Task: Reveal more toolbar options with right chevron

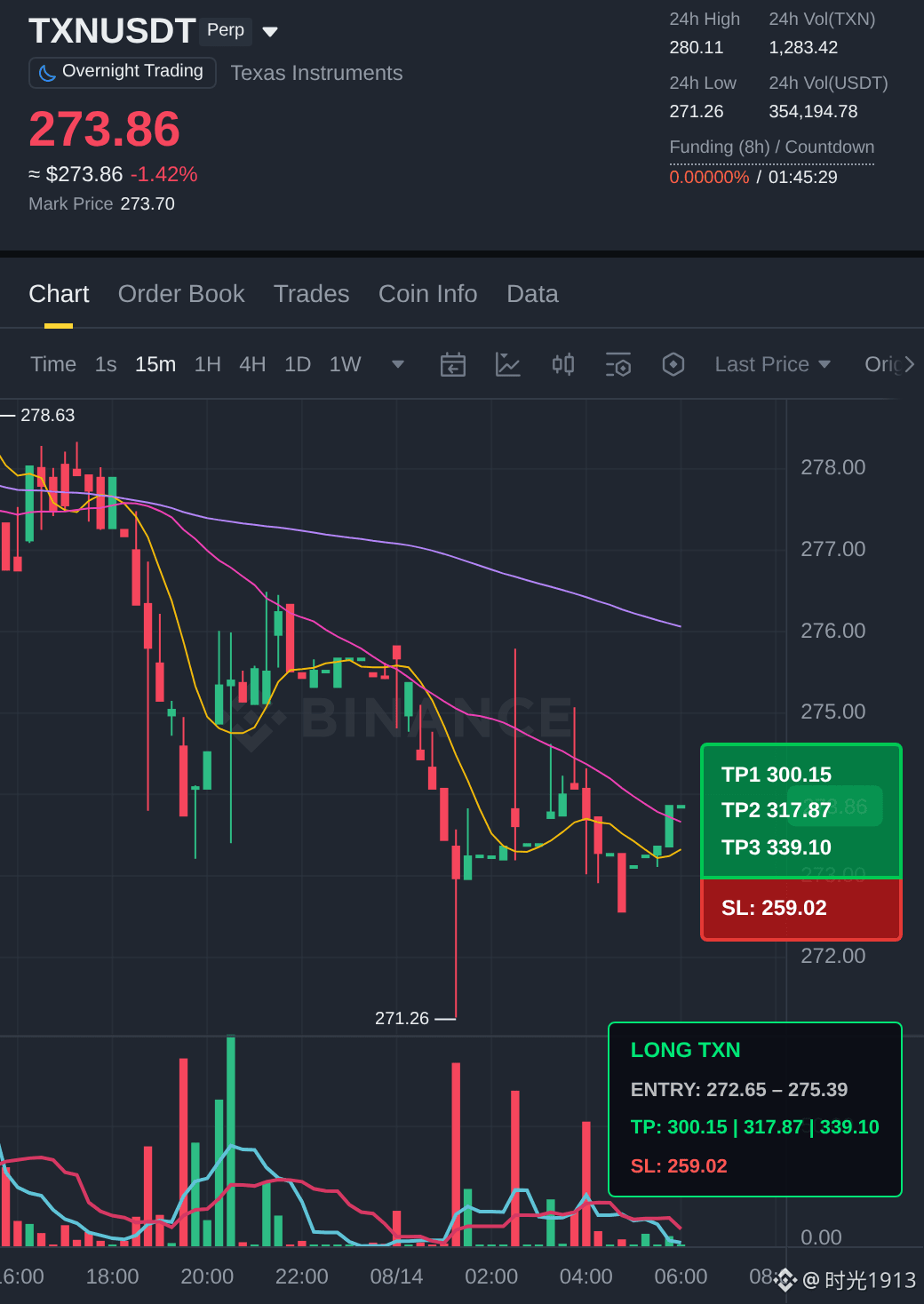Action: click(910, 364)
